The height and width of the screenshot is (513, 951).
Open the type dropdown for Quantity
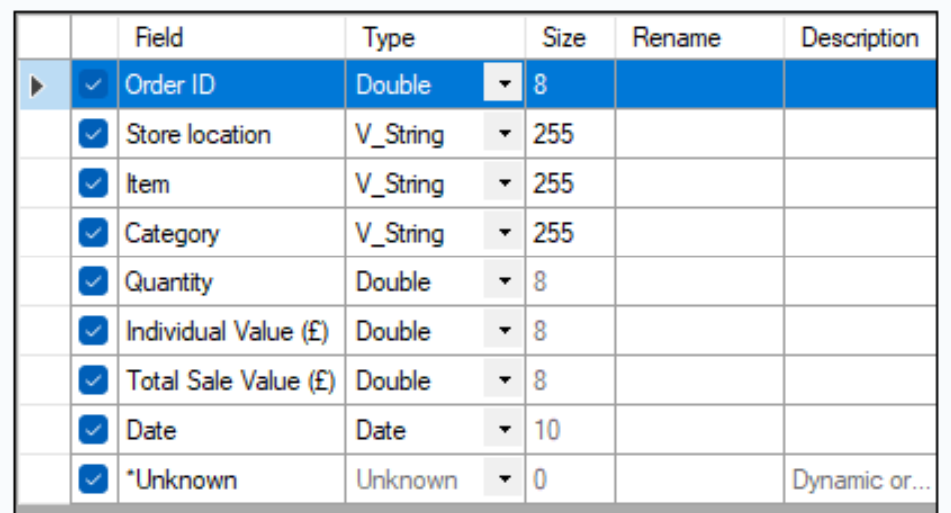tap(504, 282)
